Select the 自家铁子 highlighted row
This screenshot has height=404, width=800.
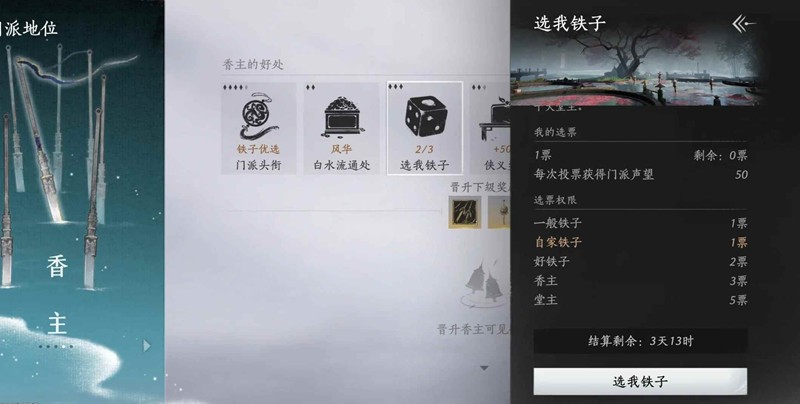640,242
